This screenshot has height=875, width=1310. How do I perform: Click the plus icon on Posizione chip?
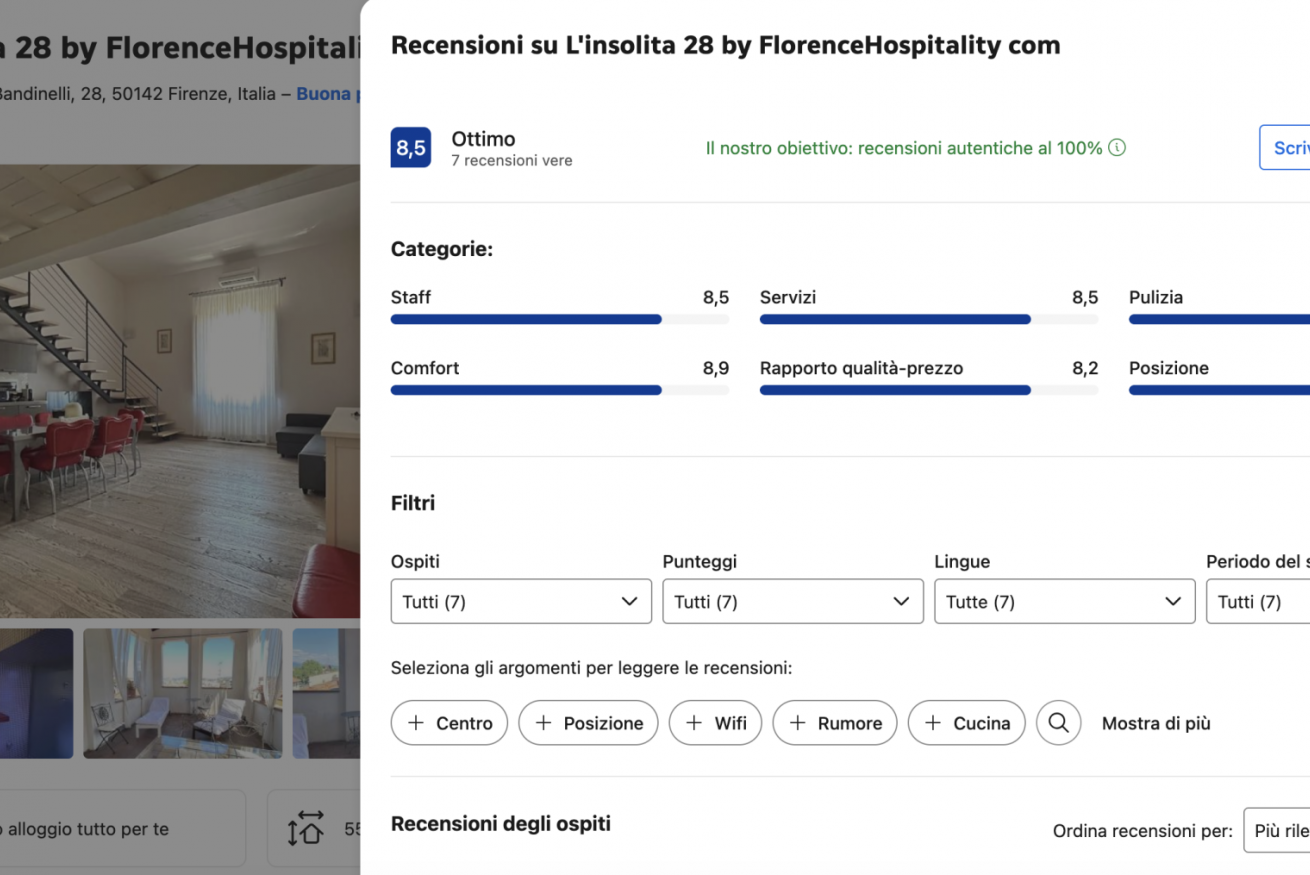click(544, 723)
